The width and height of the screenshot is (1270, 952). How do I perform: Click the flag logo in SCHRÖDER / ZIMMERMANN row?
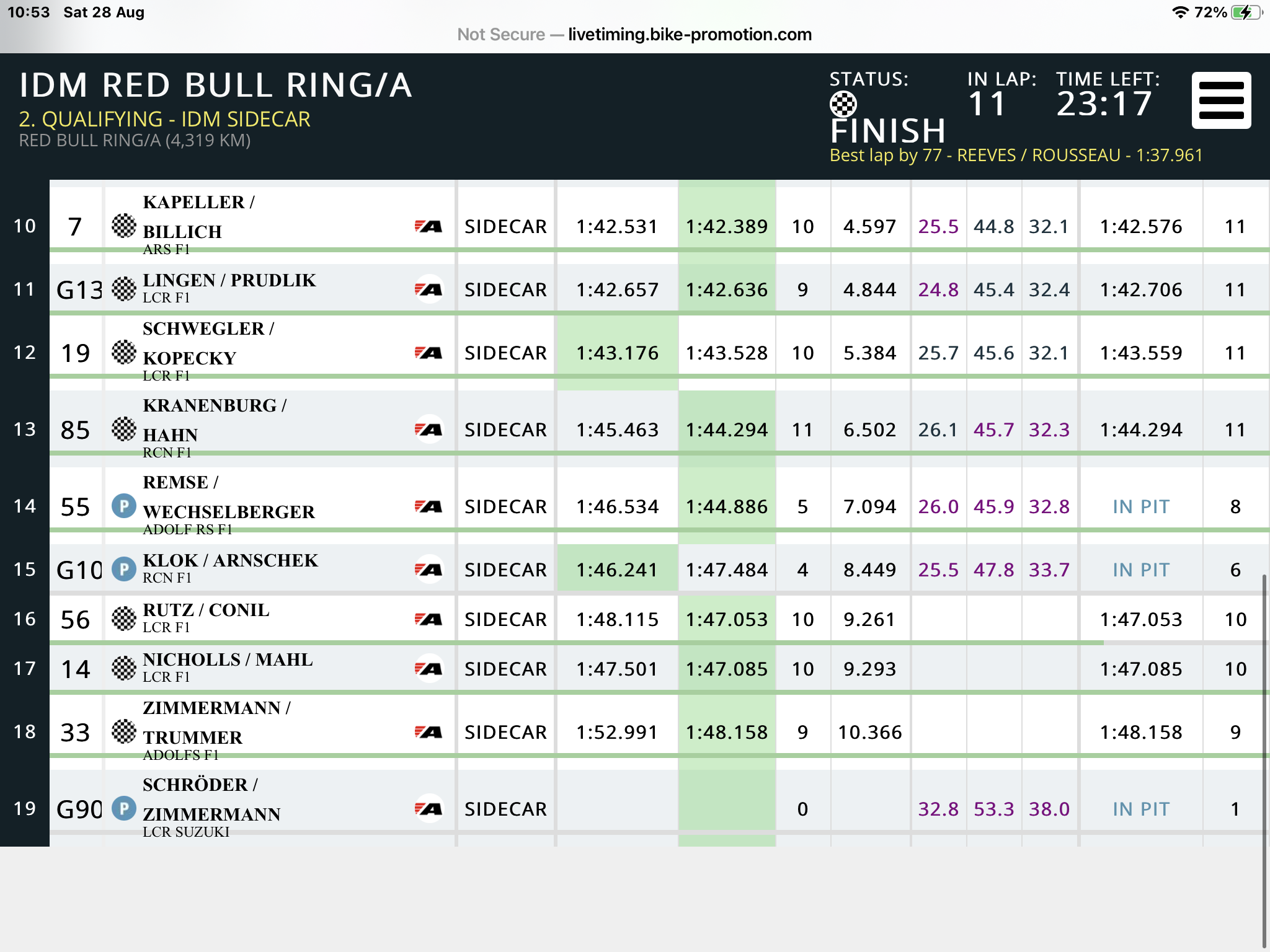[429, 809]
